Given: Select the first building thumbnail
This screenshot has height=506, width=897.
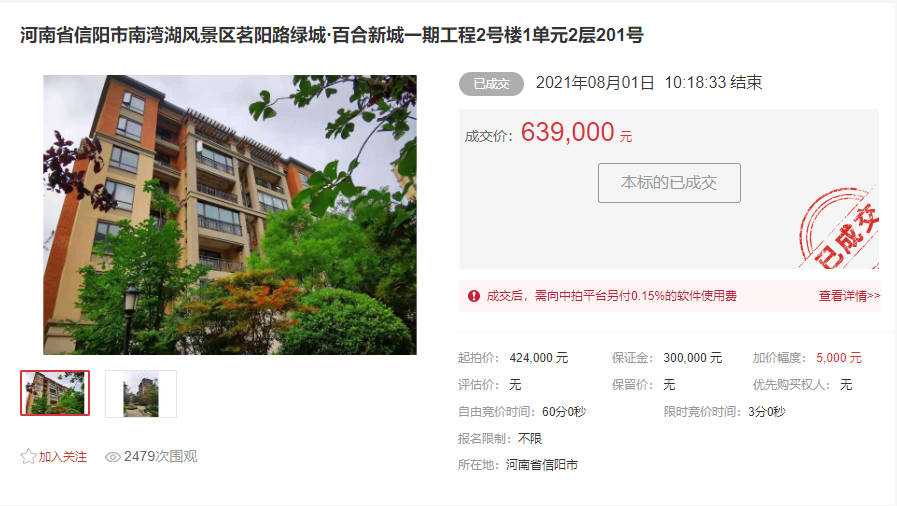Looking at the screenshot, I should [55, 393].
